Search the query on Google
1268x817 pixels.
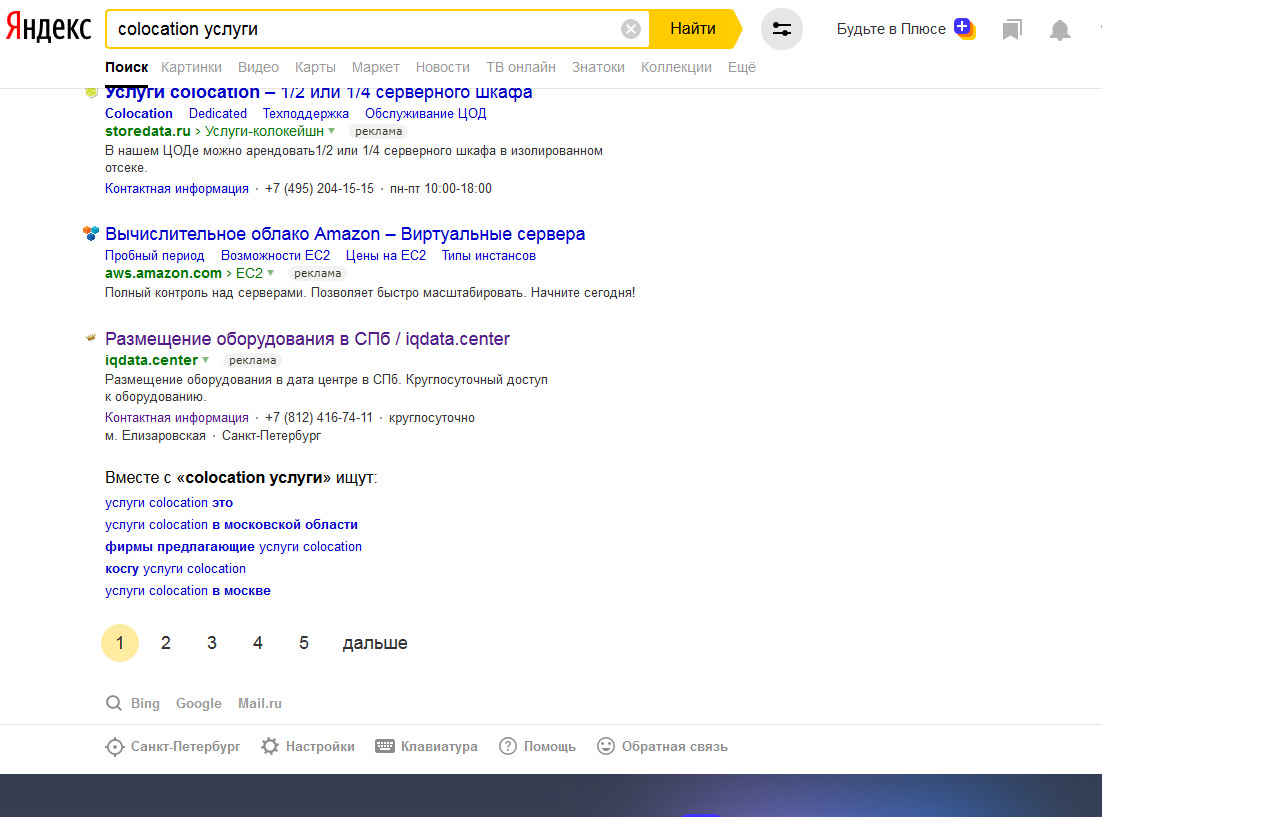[x=199, y=703]
